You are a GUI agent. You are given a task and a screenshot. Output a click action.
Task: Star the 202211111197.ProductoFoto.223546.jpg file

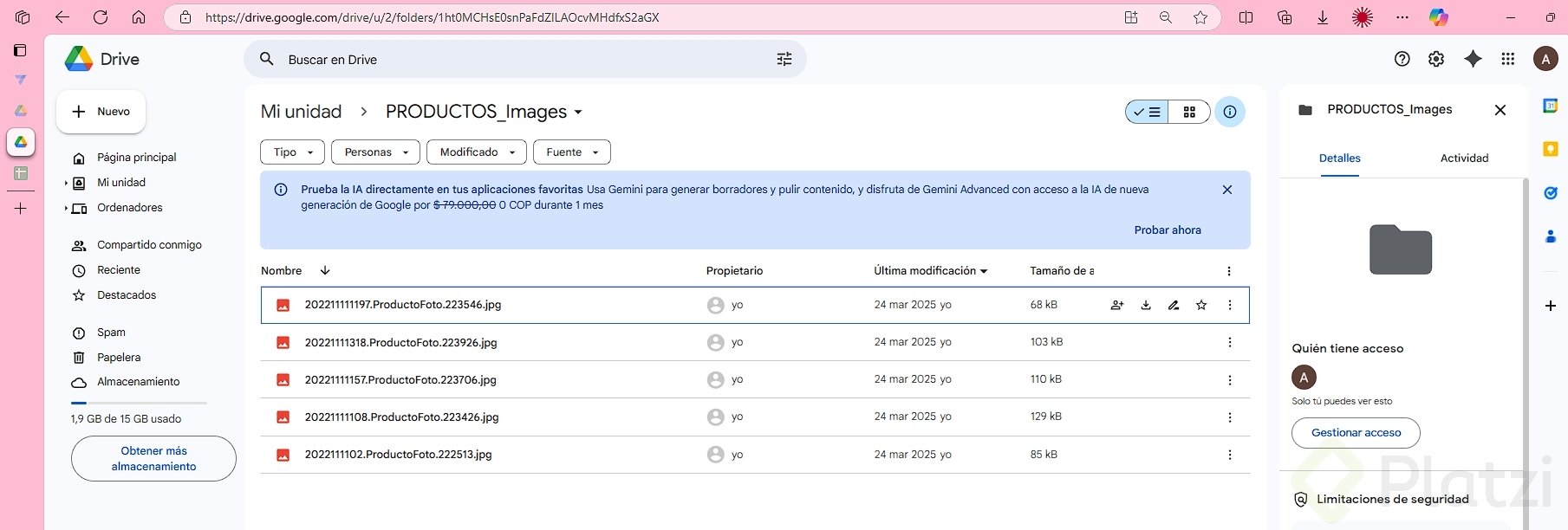tap(1201, 305)
